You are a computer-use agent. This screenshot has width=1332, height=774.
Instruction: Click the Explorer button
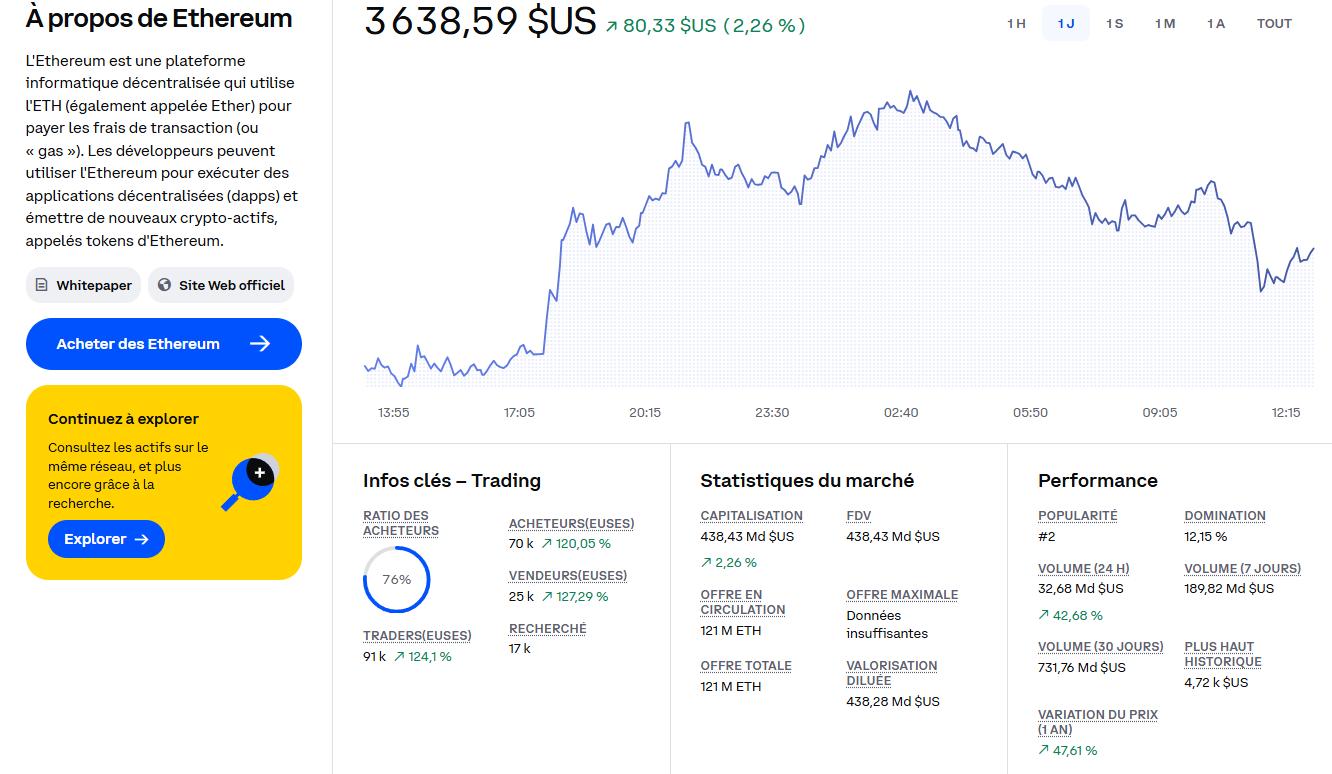coord(106,539)
